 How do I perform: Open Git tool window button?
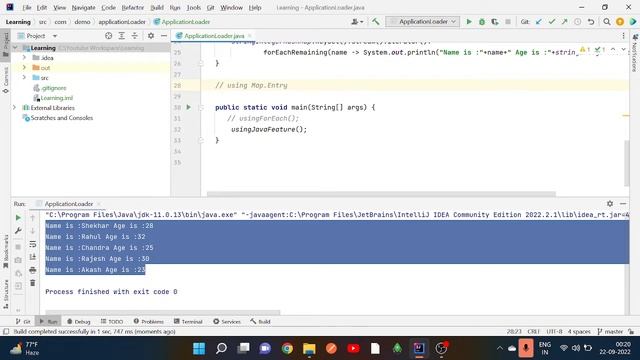tap(23, 322)
